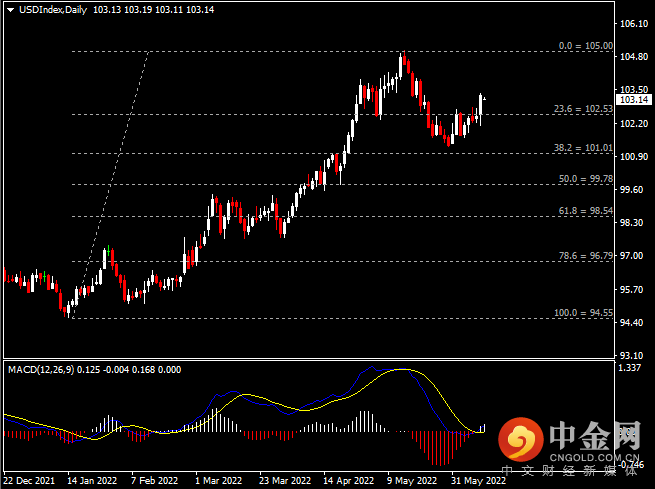655x489 pixels.
Task: Click the CNGOLD.COM.CN watermark text
Action: 594,457
